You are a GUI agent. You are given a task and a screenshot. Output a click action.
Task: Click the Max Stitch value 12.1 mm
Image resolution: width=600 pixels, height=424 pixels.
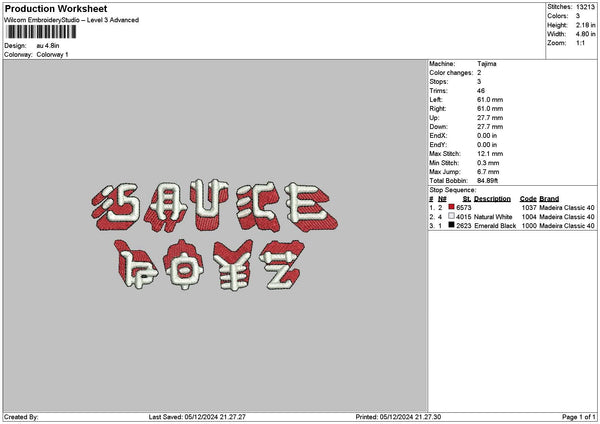(x=490, y=154)
